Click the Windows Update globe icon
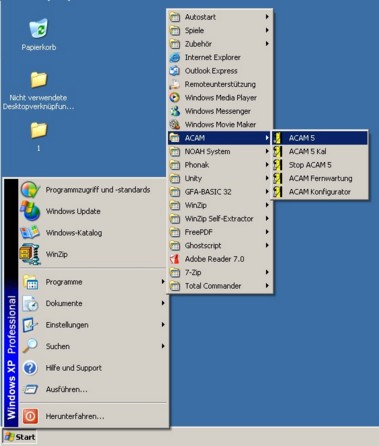The image size is (379, 446). click(30, 211)
